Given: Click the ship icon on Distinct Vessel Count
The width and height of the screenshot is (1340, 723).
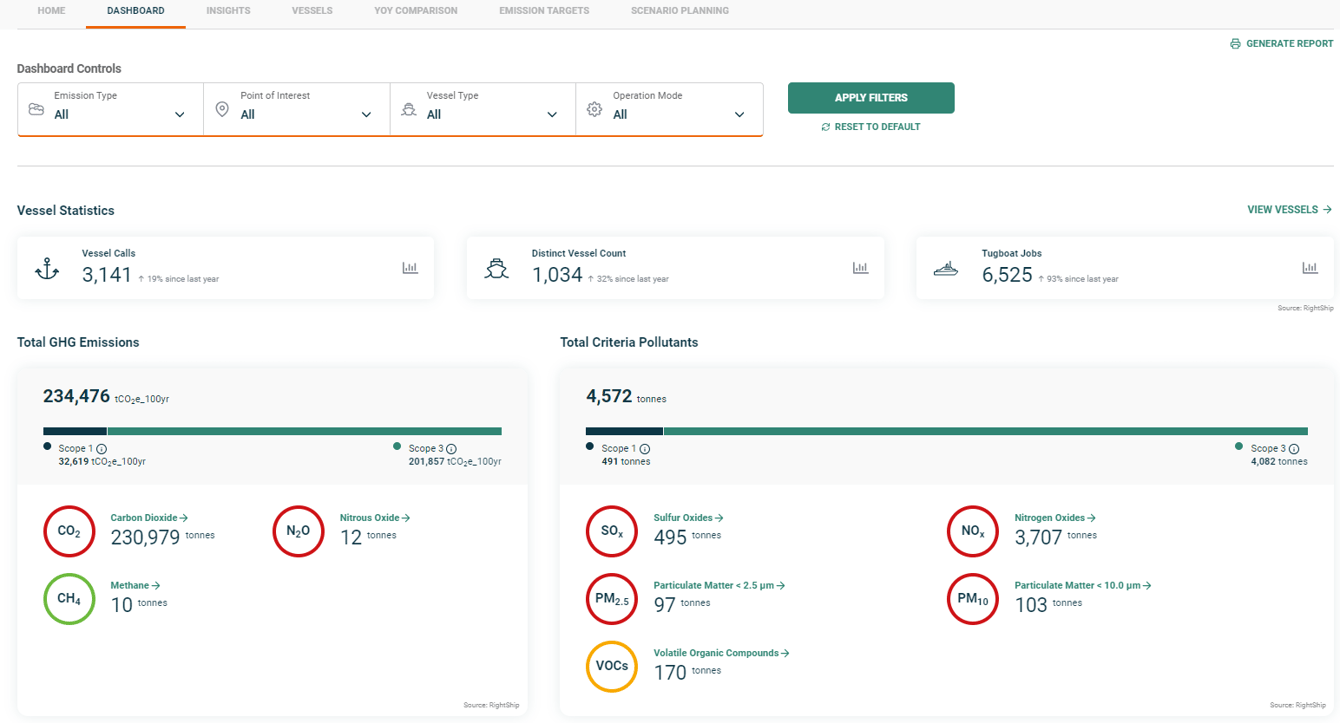Looking at the screenshot, I should (497, 267).
